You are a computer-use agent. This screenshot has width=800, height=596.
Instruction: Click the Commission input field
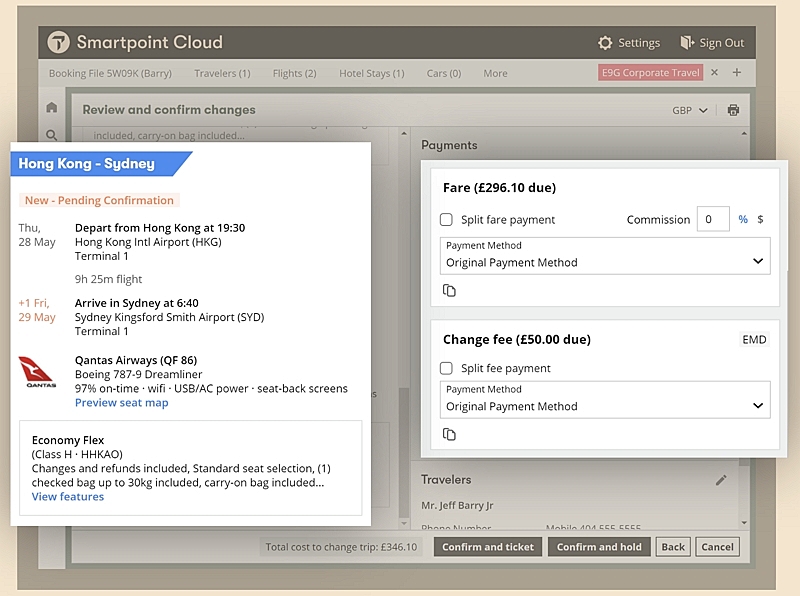point(713,219)
